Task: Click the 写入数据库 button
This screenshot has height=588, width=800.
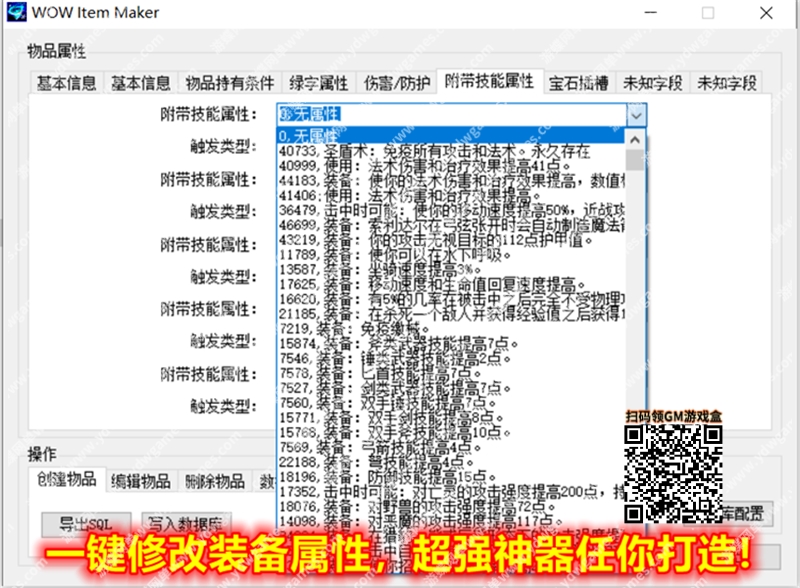Action: (x=186, y=524)
